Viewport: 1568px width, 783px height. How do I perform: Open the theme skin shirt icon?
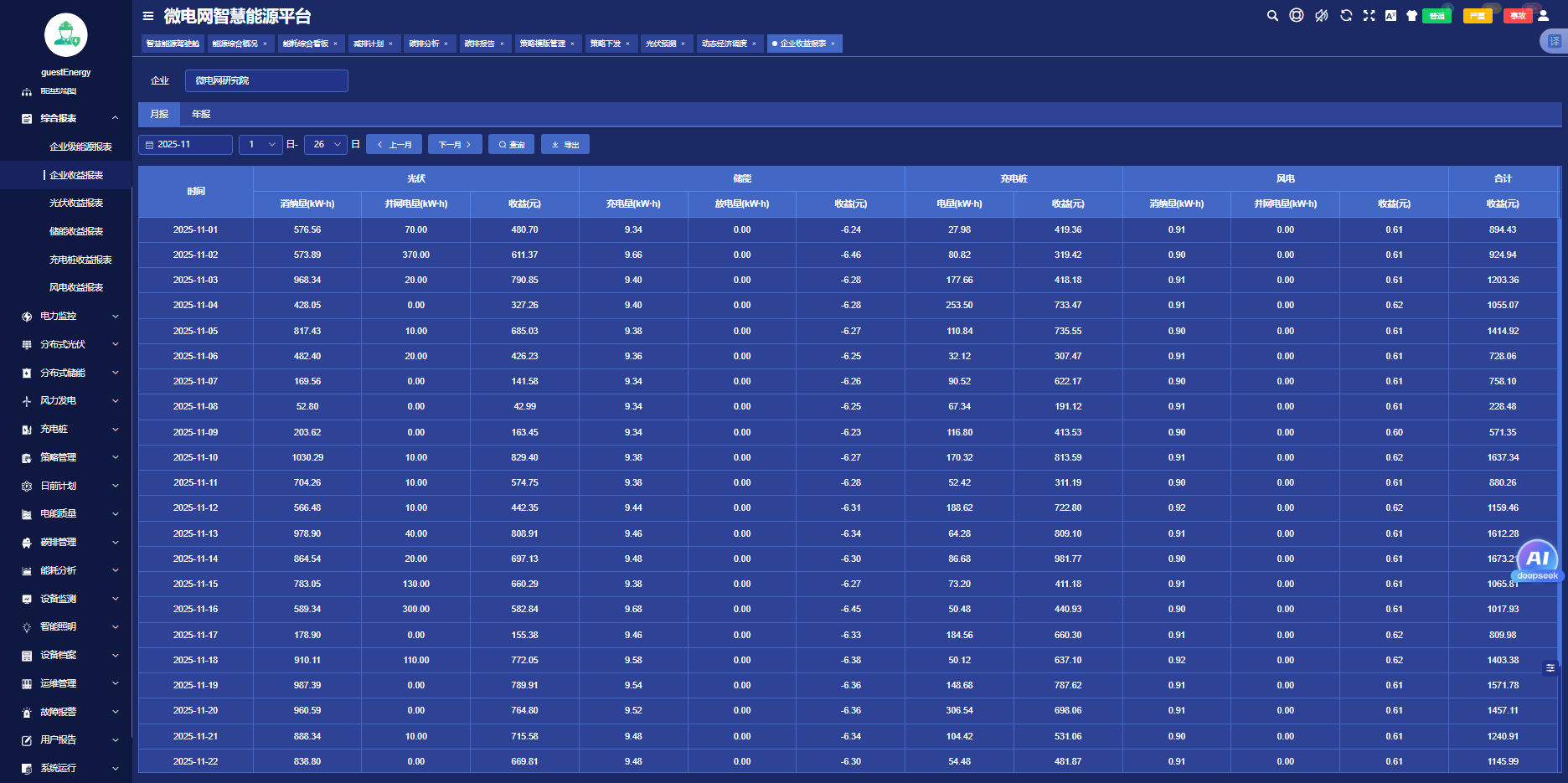tap(1411, 16)
